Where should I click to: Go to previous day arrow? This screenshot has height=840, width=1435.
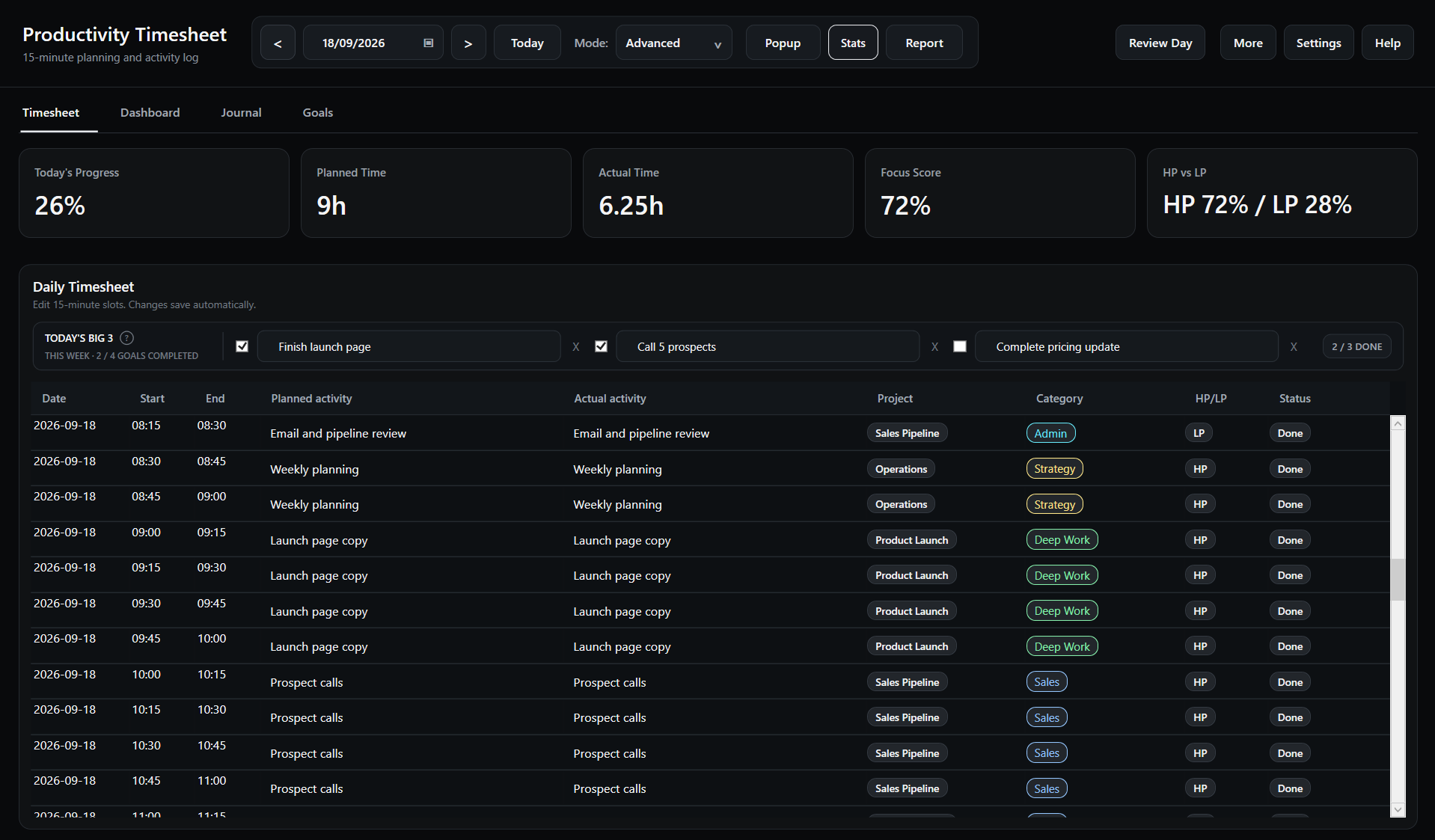tap(278, 43)
